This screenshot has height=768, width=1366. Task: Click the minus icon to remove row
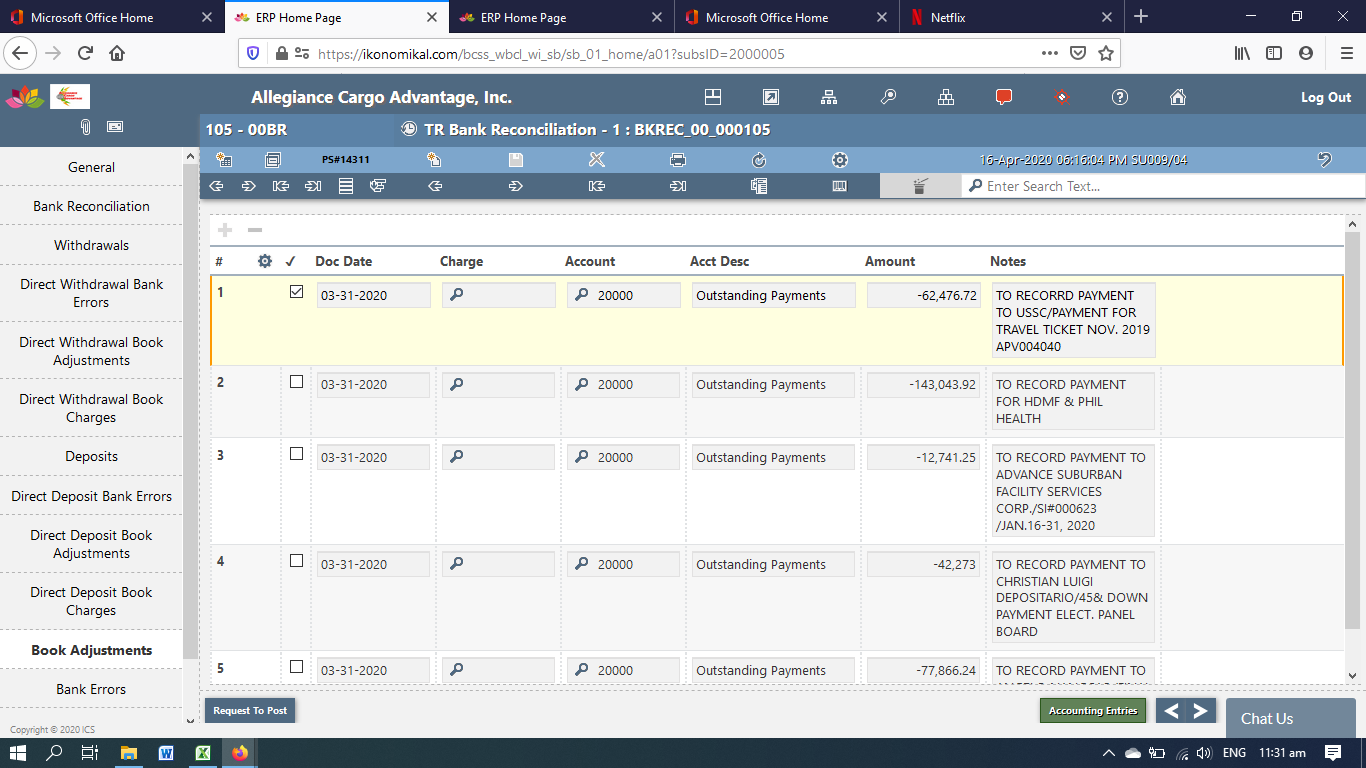(255, 230)
